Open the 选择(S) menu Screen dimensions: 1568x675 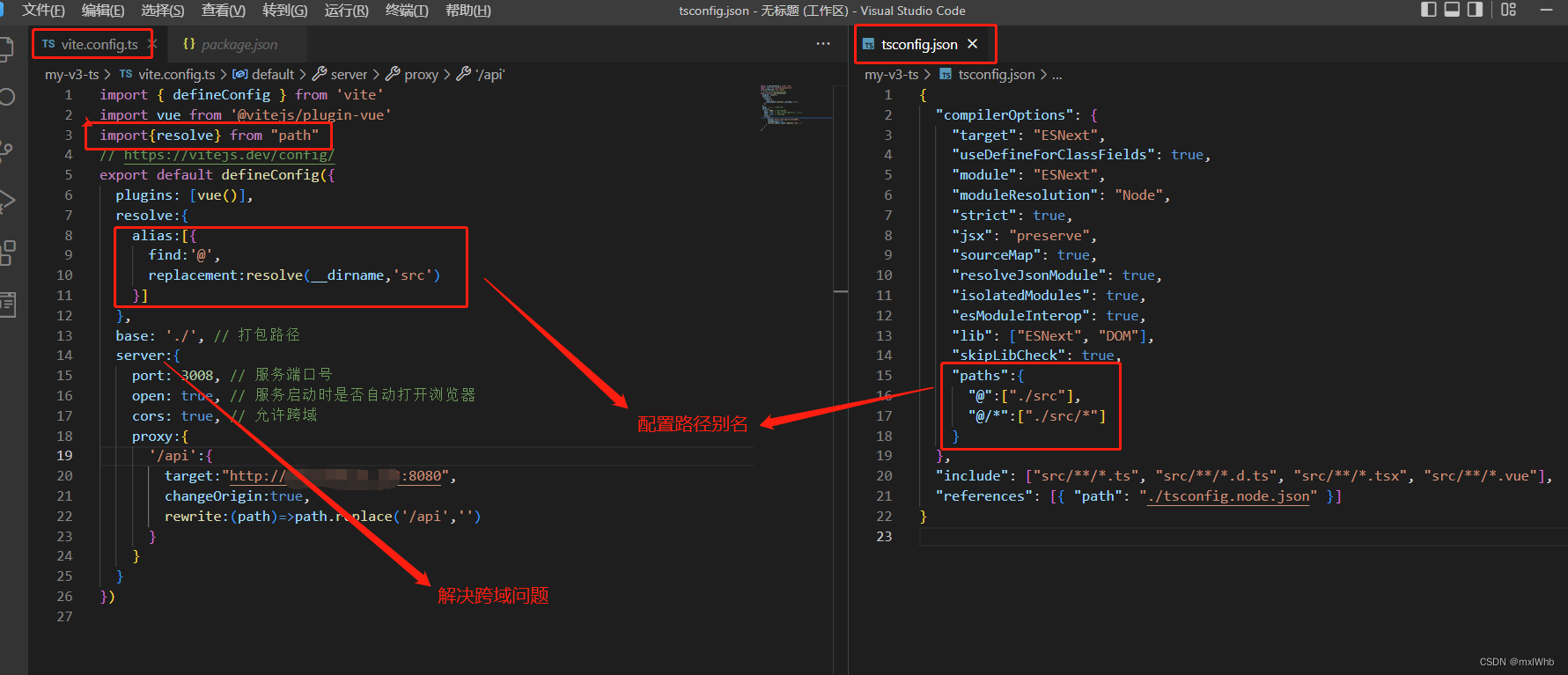163,11
